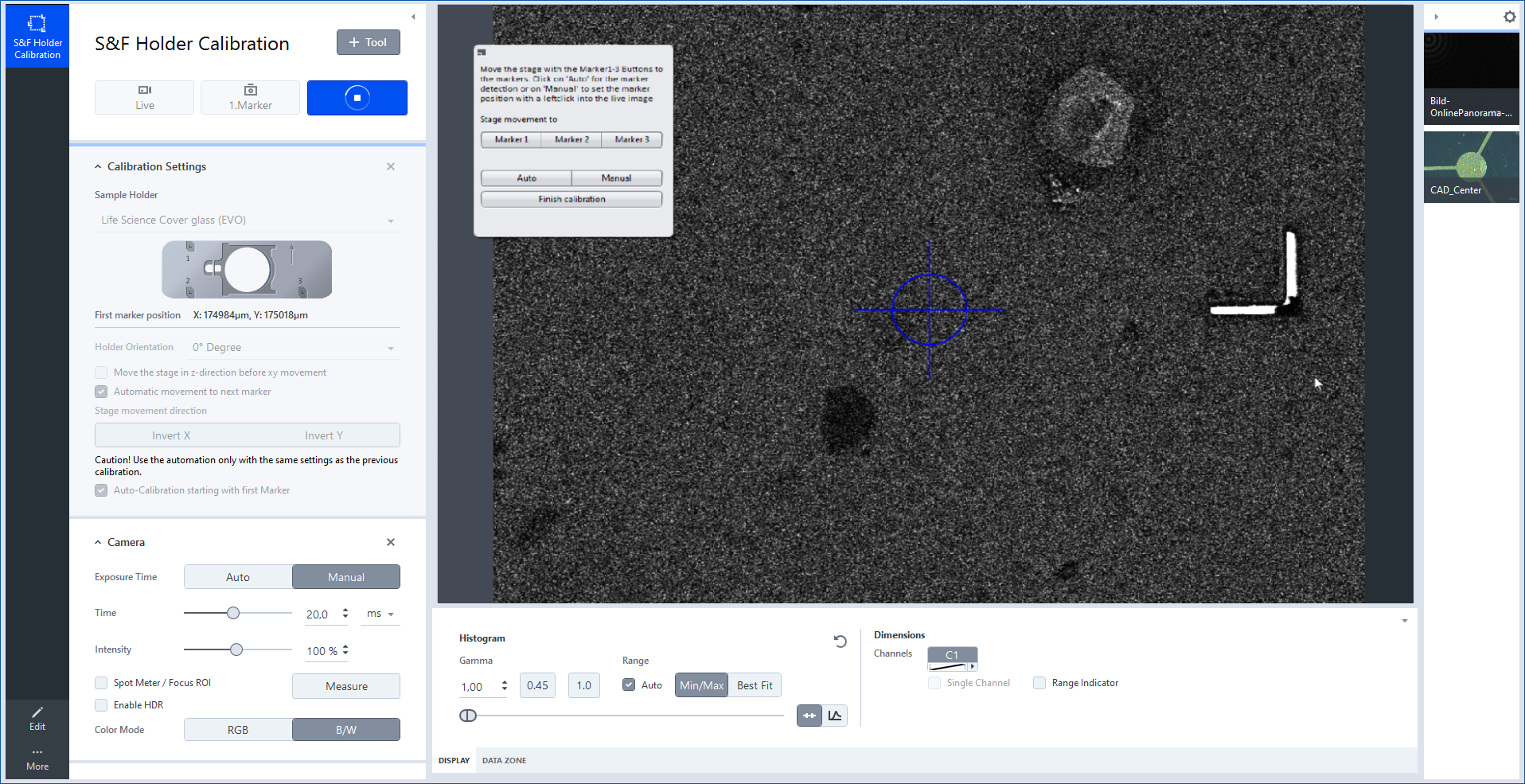The height and width of the screenshot is (784, 1525).
Task: Enable the Enable HDR checkbox
Action: (x=101, y=704)
